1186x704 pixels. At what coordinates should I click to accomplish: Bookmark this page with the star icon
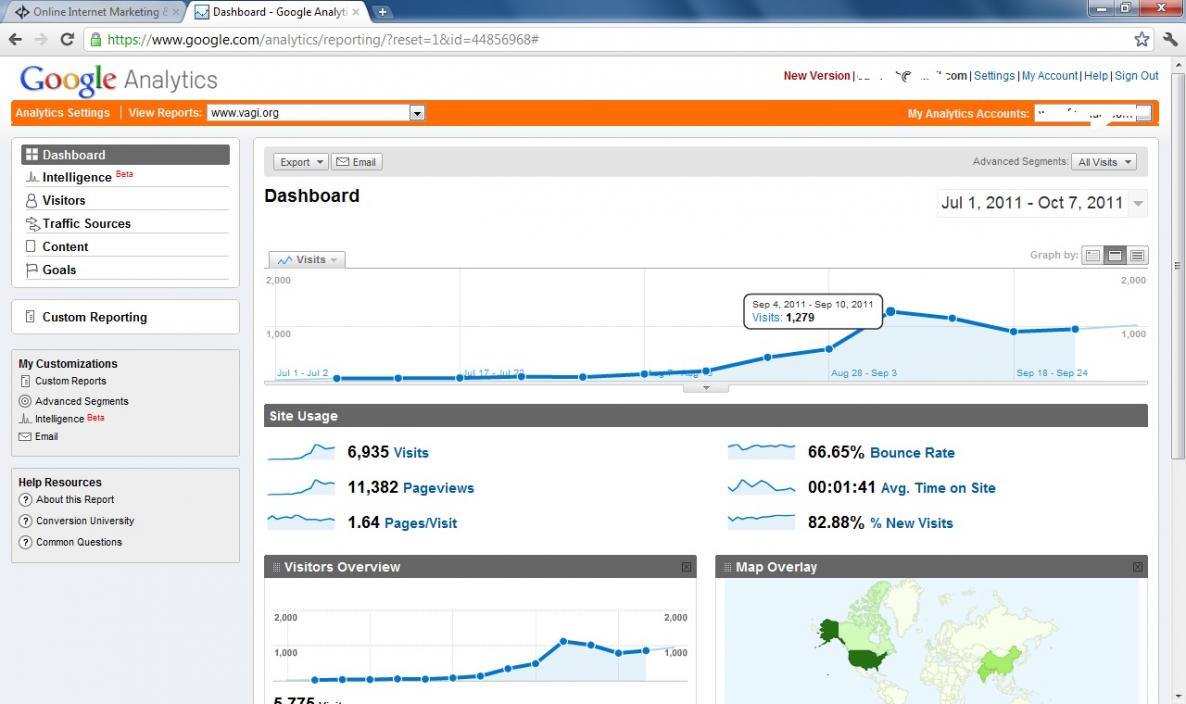click(1141, 39)
